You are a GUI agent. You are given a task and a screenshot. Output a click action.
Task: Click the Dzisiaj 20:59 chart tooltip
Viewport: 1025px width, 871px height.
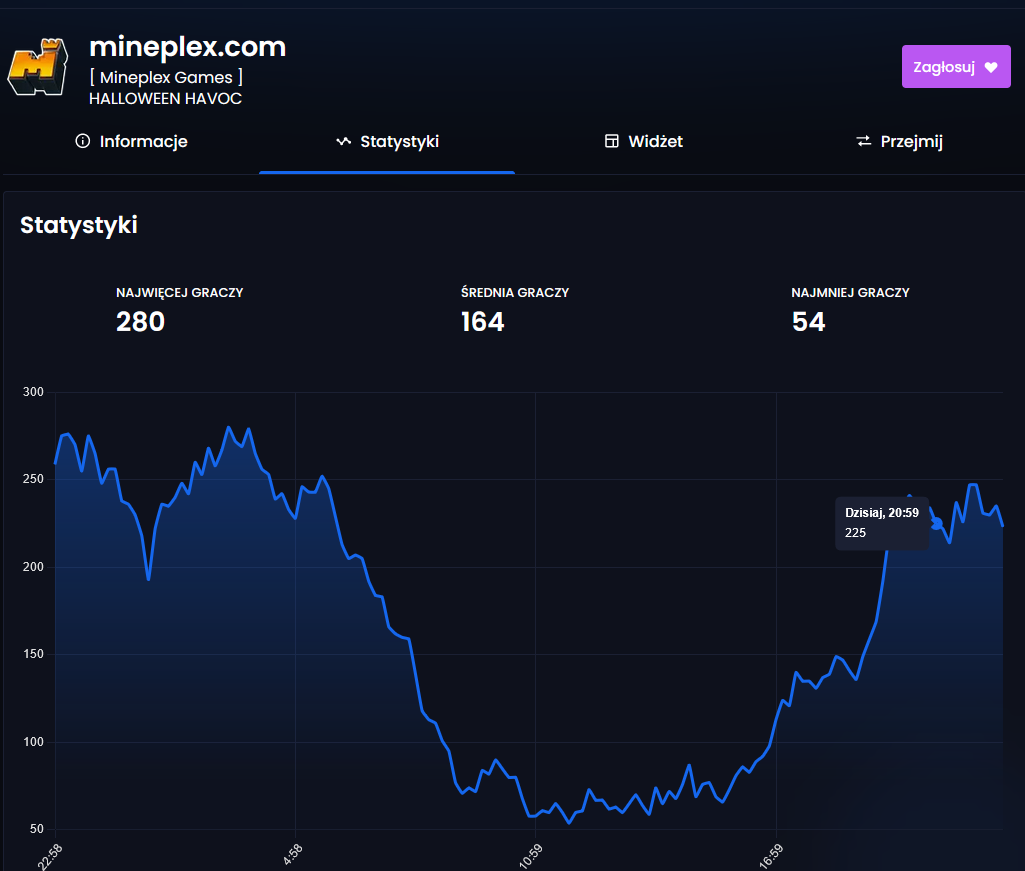(x=882, y=522)
